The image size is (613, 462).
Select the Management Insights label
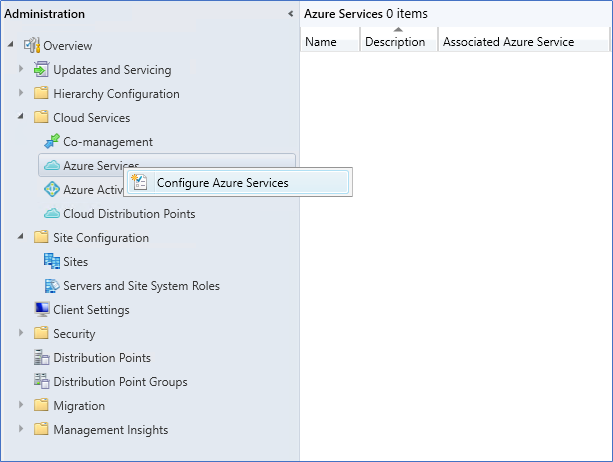[111, 430]
